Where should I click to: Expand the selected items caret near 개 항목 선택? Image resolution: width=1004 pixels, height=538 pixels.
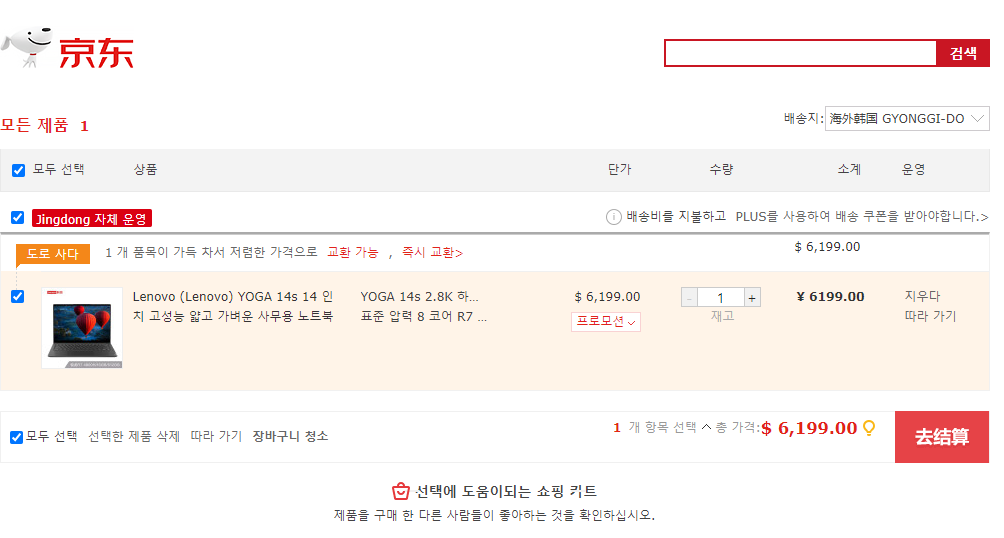(x=706, y=427)
